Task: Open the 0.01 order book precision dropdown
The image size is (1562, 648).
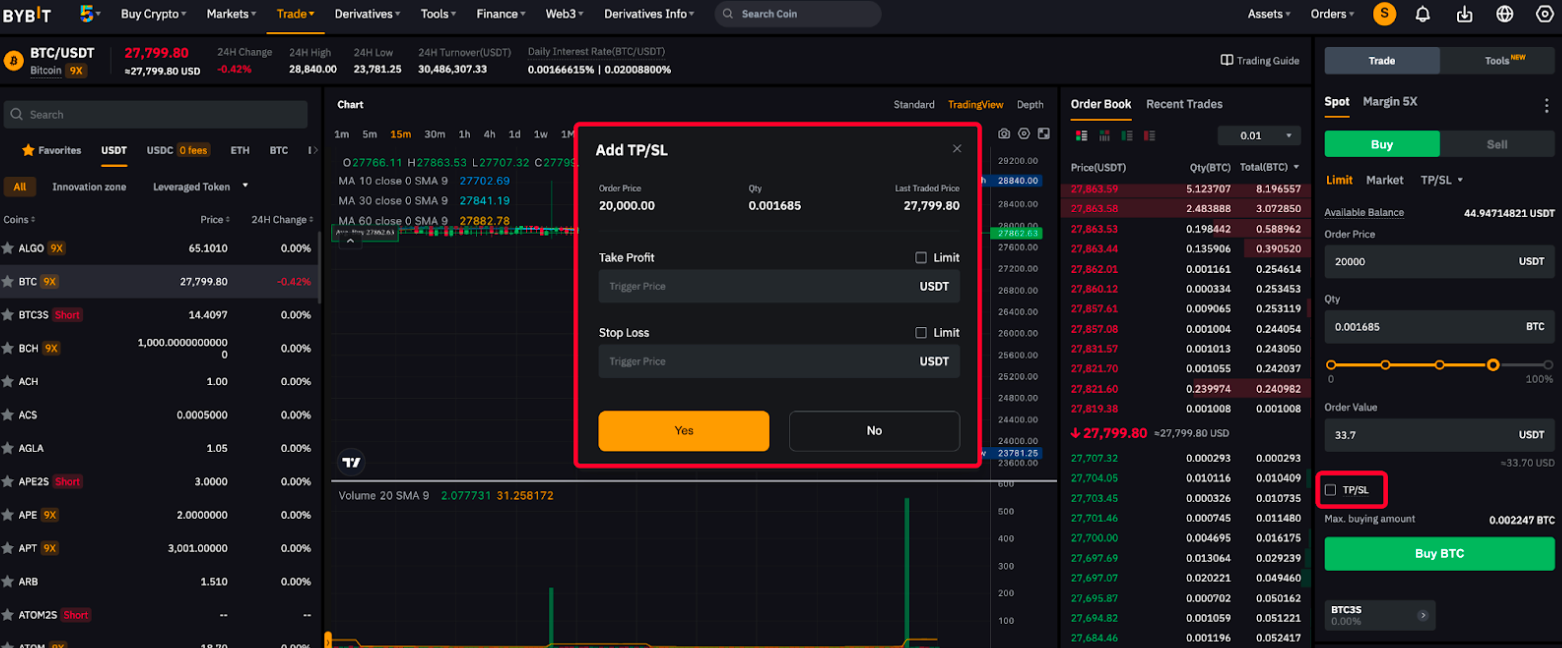Action: coord(1259,134)
